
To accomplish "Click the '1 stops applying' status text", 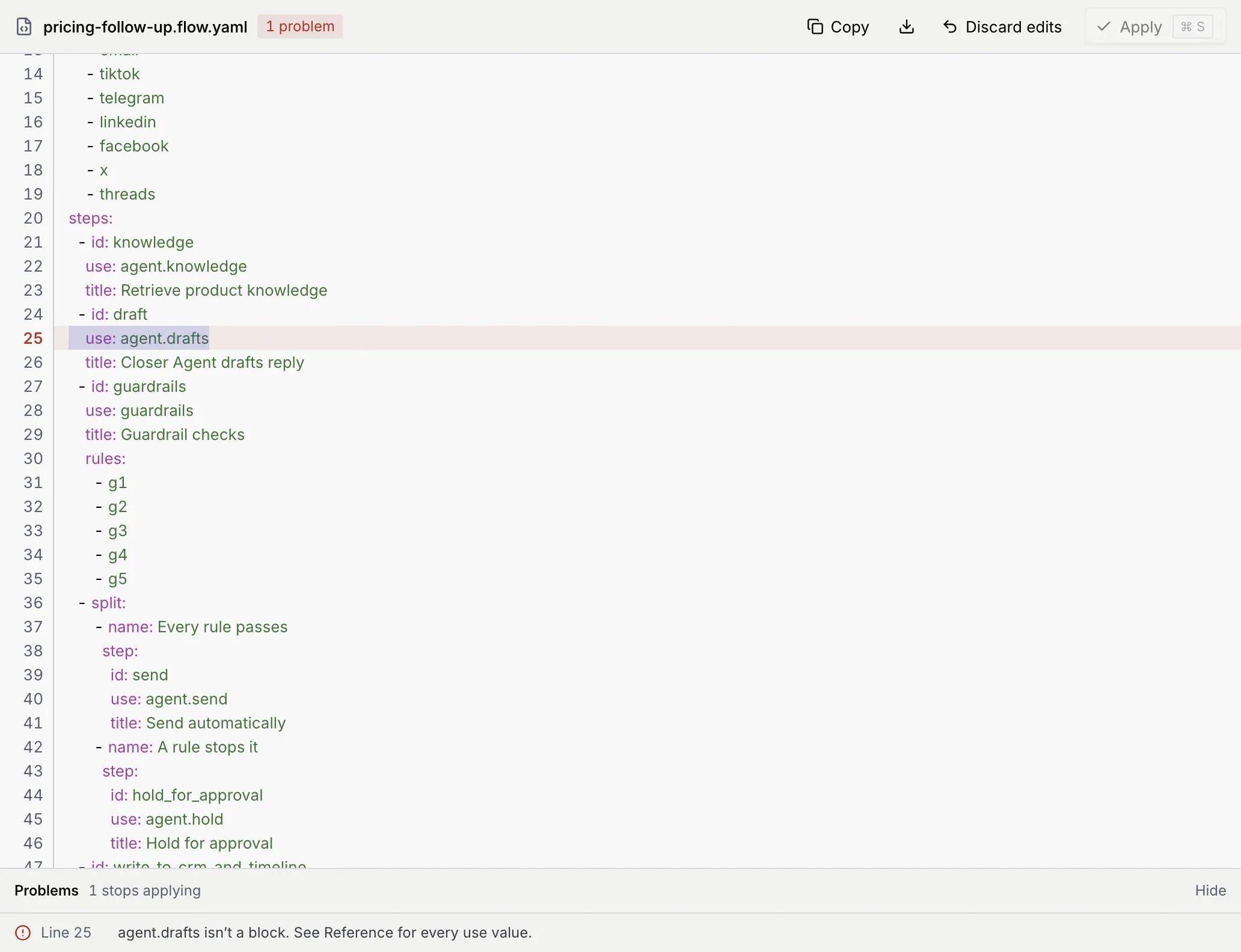I will coord(144,890).
